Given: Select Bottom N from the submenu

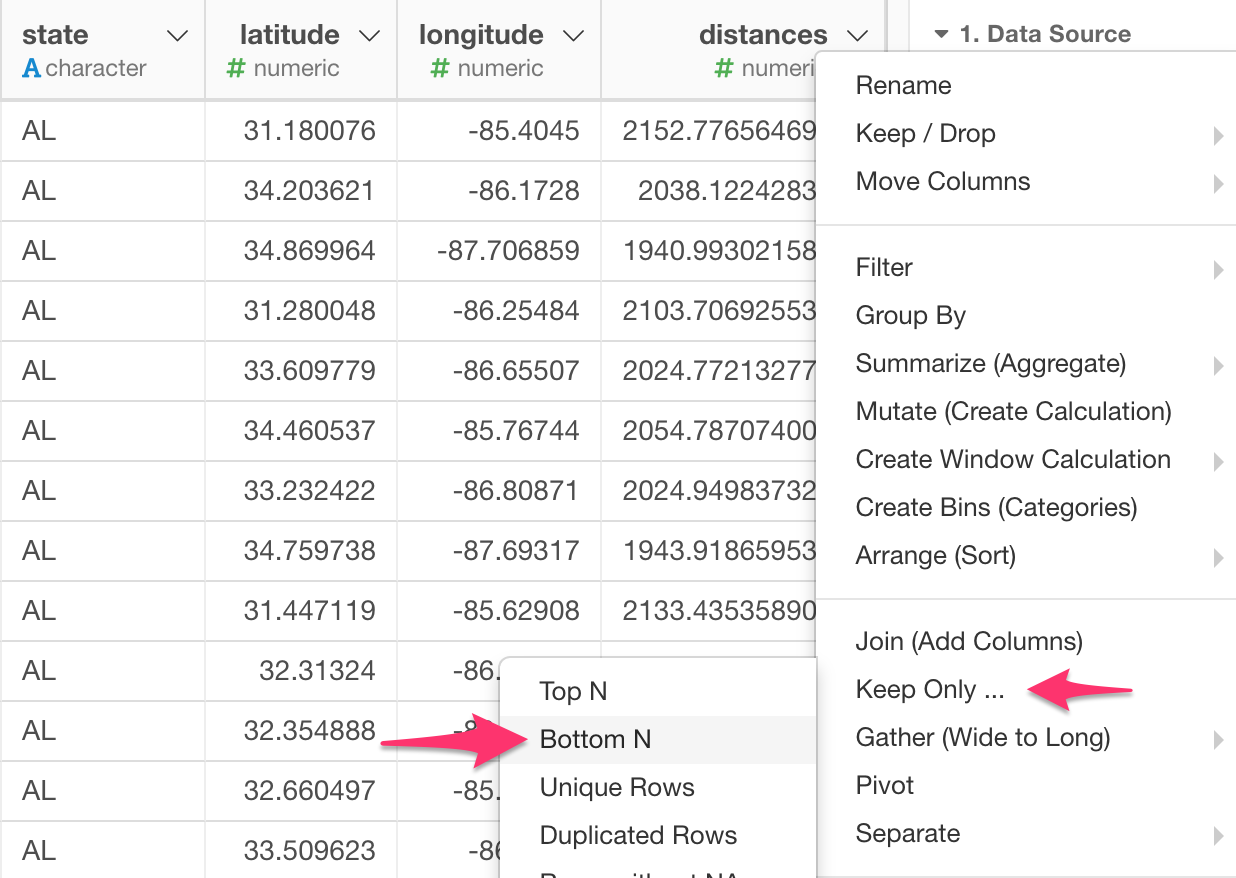Looking at the screenshot, I should (x=595, y=739).
